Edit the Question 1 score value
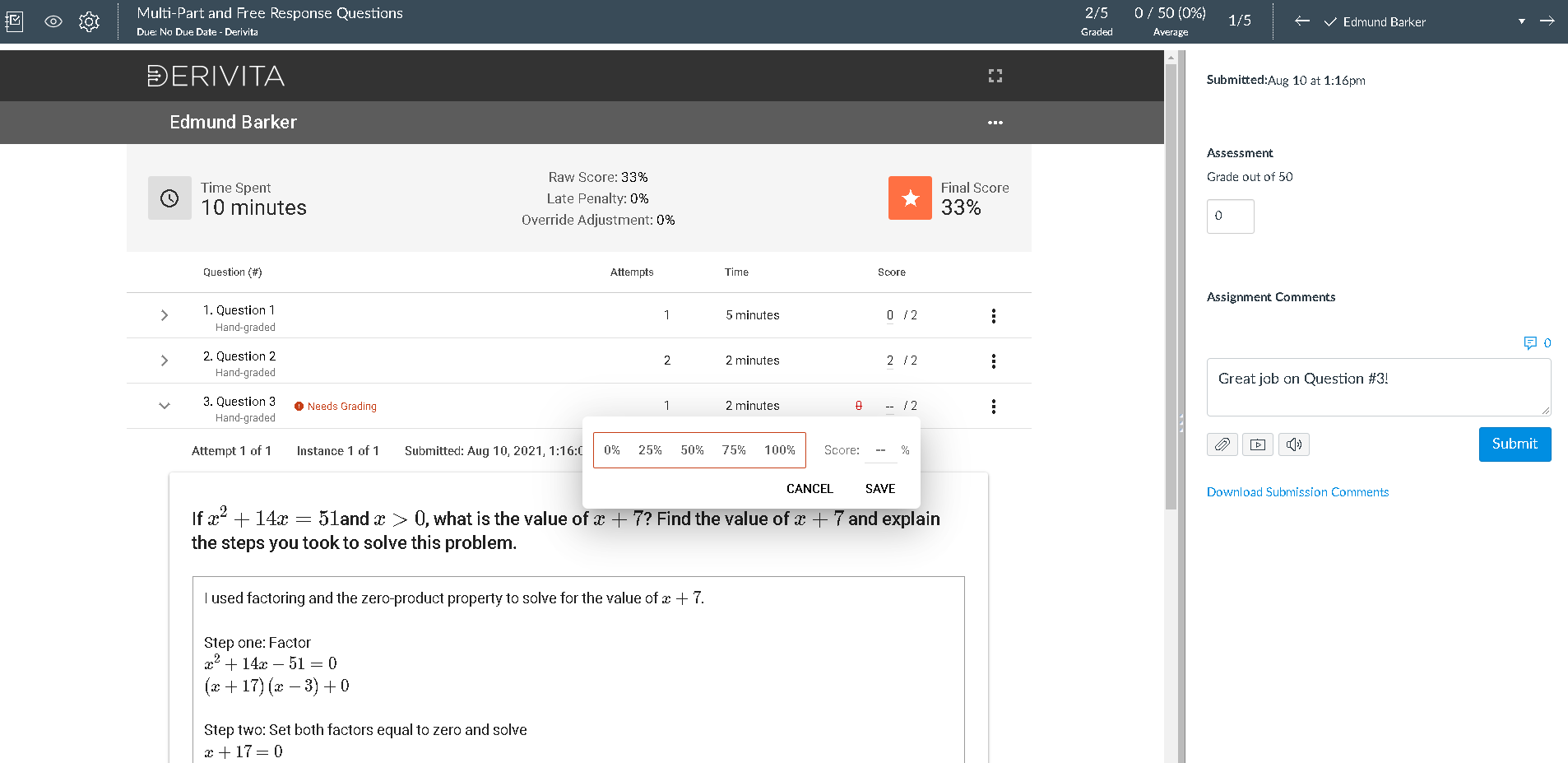The height and width of the screenshot is (763, 1568). coord(890,315)
